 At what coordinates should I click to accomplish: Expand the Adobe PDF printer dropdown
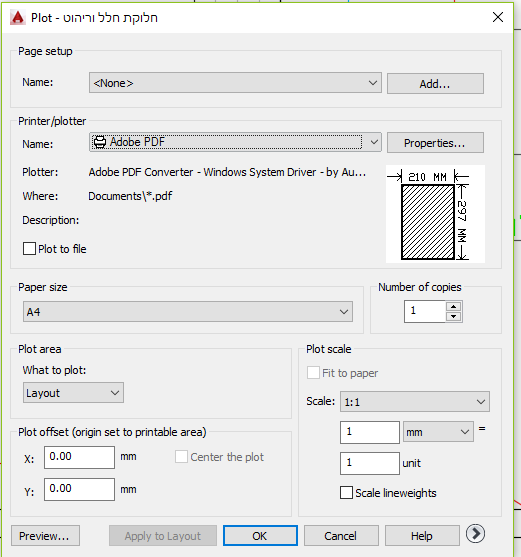[x=235, y=142]
